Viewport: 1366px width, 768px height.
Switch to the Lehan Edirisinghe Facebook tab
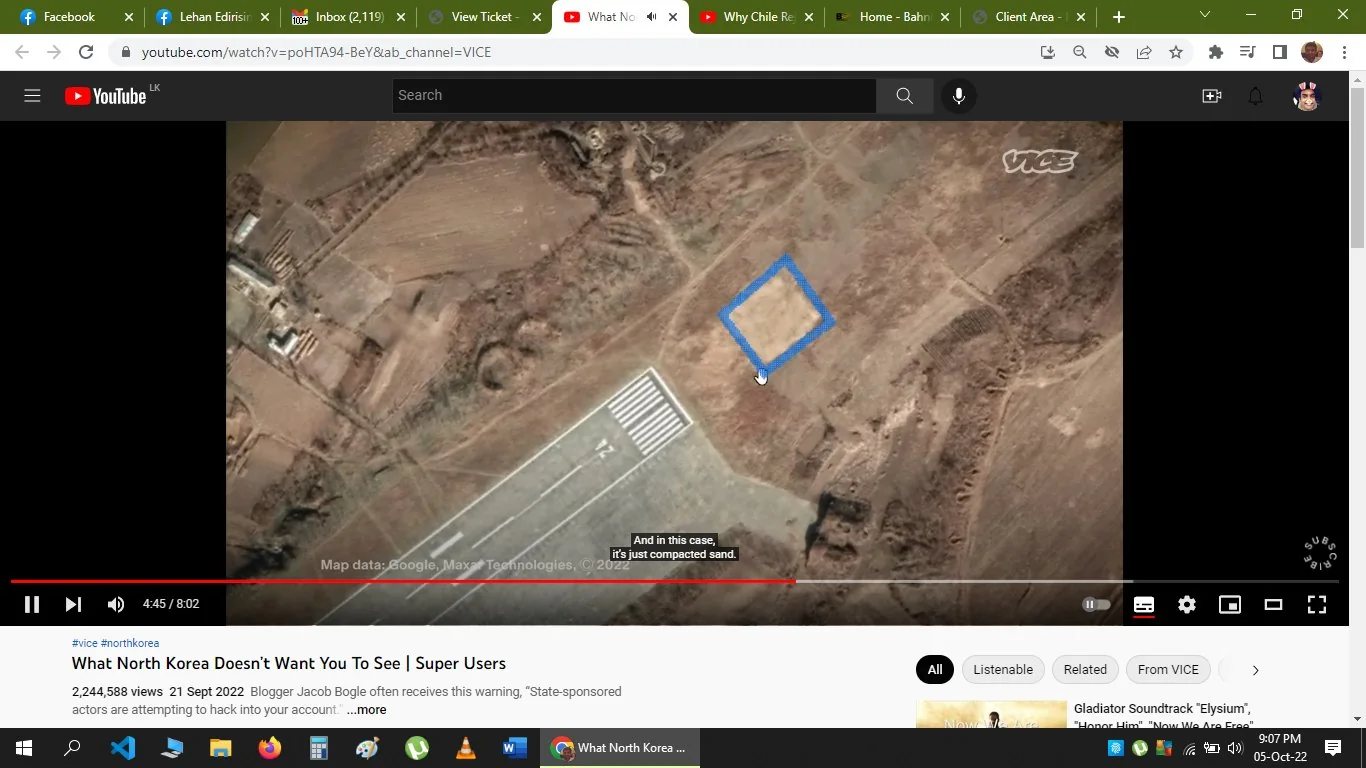(x=213, y=17)
